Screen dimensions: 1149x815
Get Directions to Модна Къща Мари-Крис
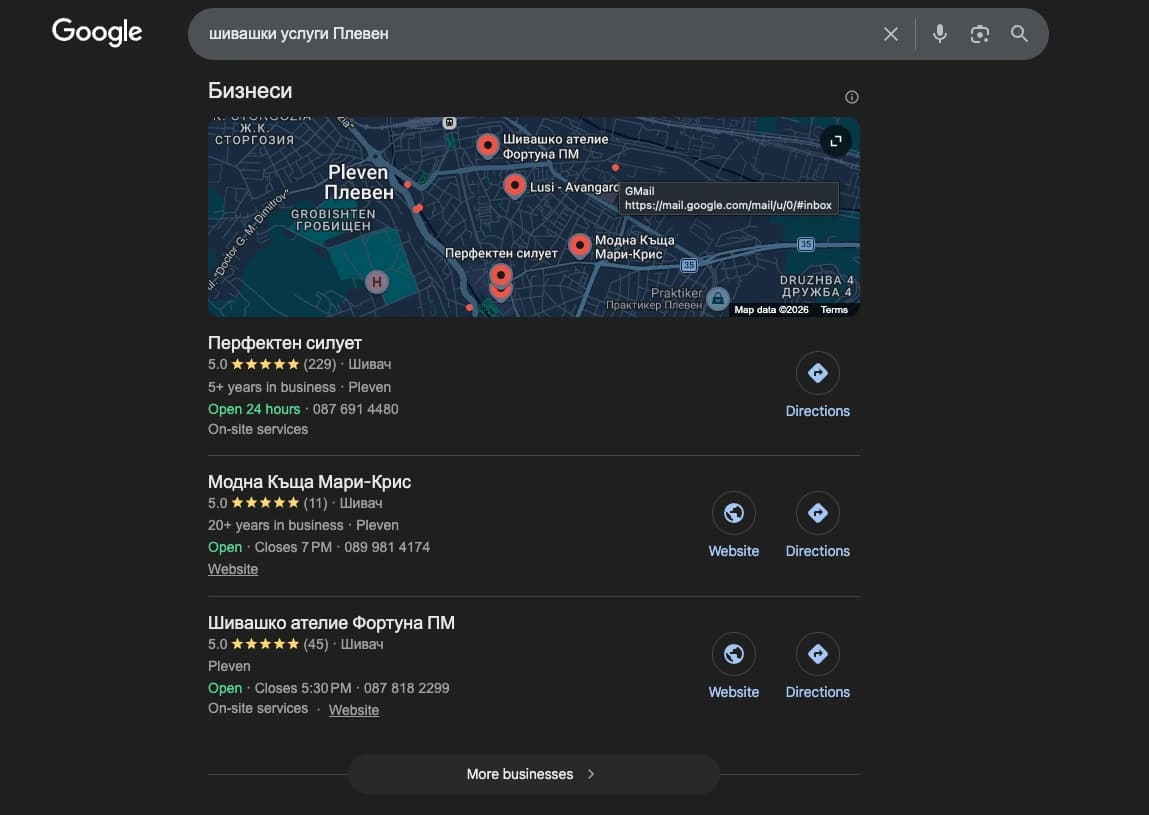817,513
